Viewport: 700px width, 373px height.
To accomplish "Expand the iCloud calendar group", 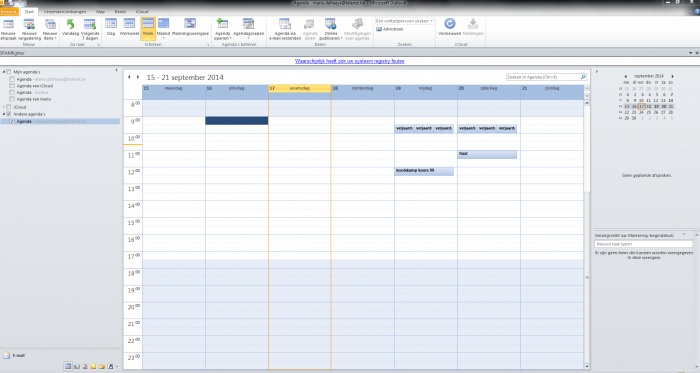I will pos(4,107).
